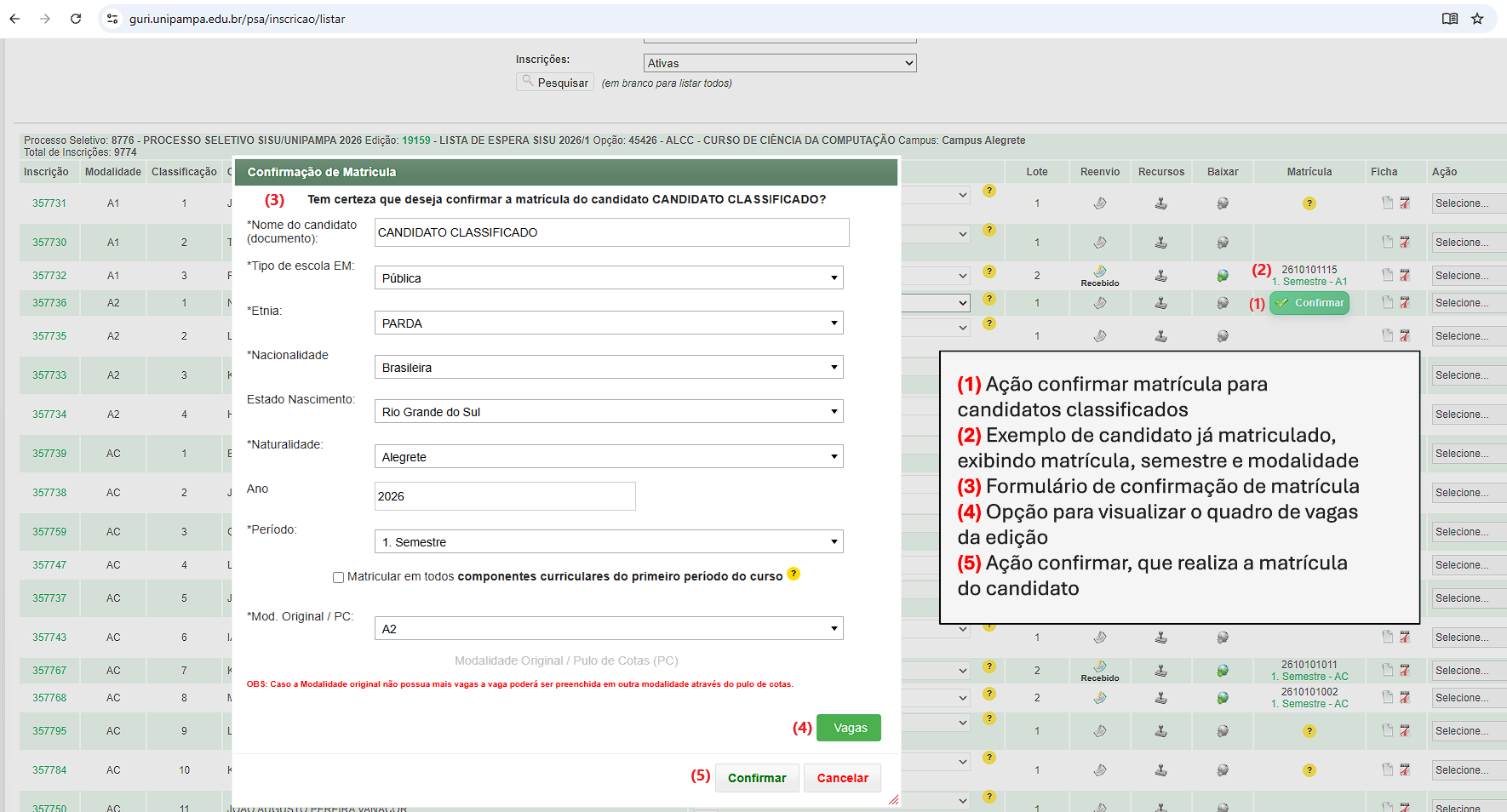Confirm the matrícula in the dialog footer
1507x812 pixels.
[757, 778]
